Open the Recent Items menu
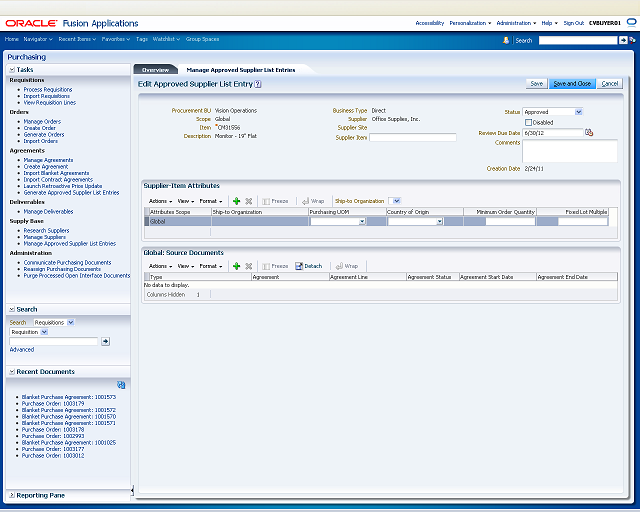 pos(77,39)
